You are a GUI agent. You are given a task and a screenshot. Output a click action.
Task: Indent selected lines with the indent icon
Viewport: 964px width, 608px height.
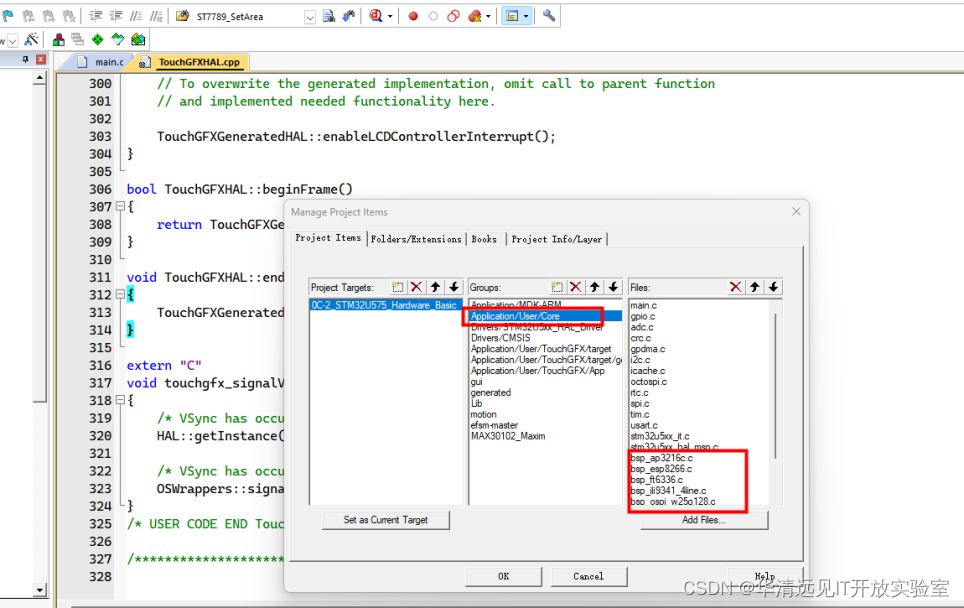coord(95,16)
